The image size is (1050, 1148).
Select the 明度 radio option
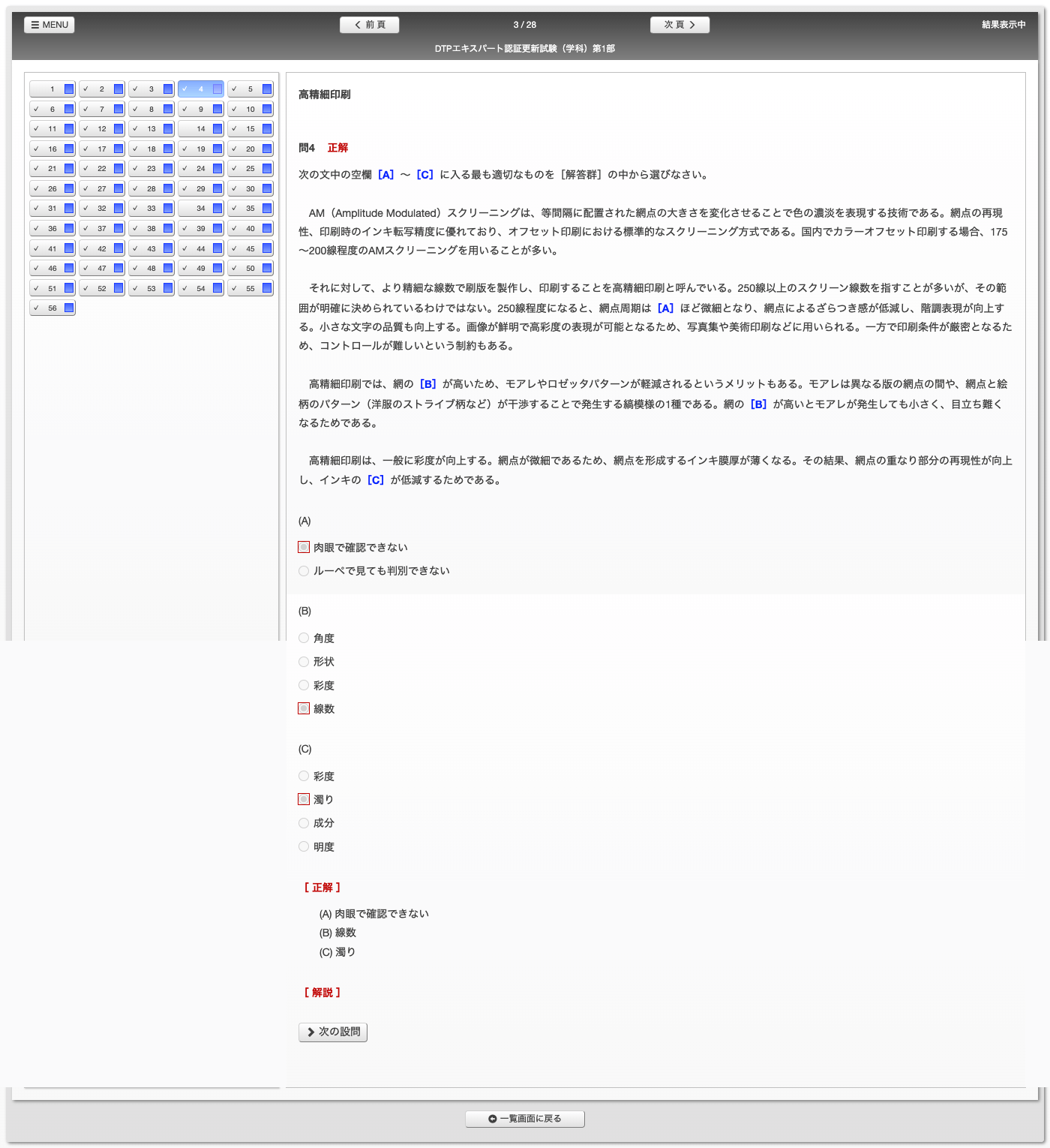[304, 846]
